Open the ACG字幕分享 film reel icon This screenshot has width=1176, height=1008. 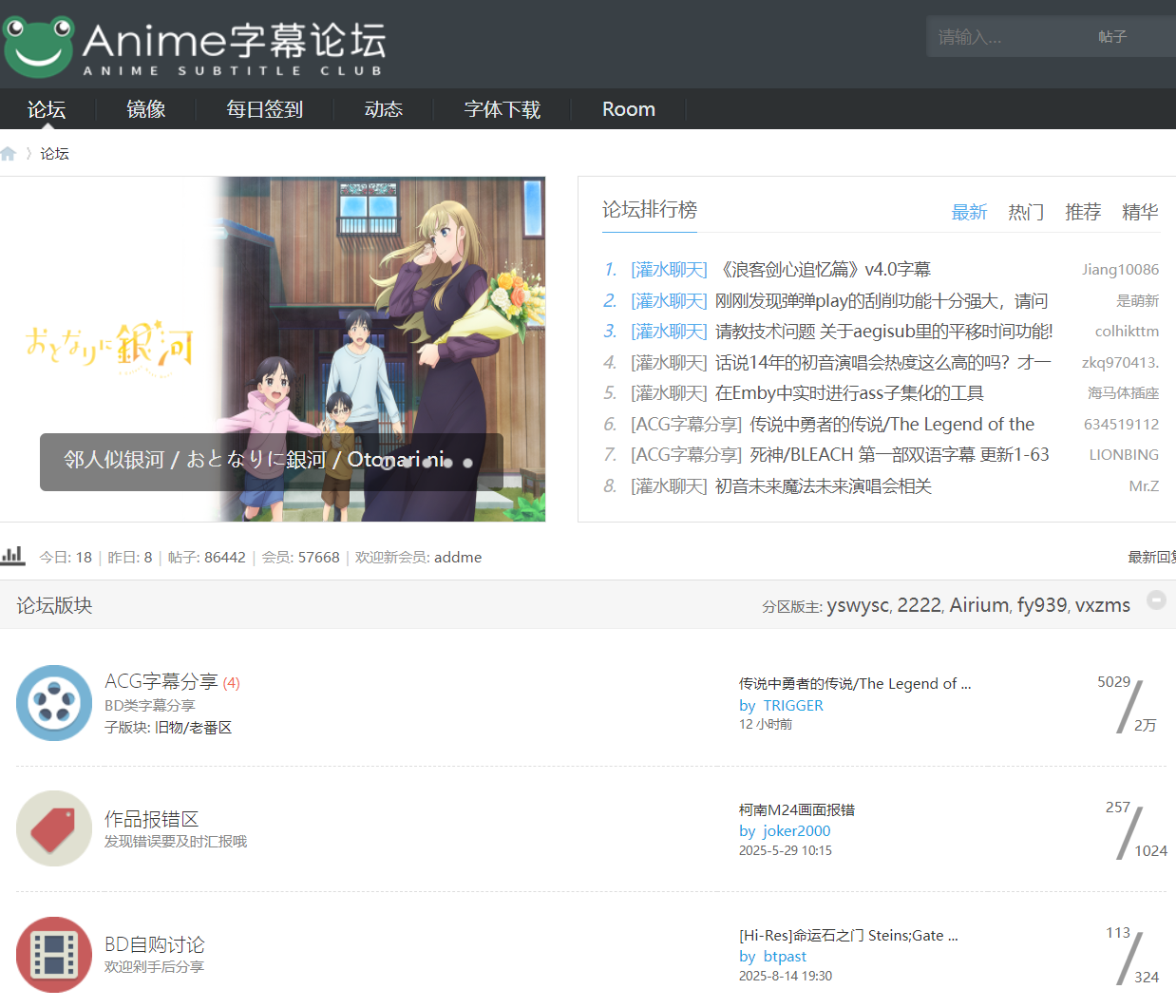[54, 703]
